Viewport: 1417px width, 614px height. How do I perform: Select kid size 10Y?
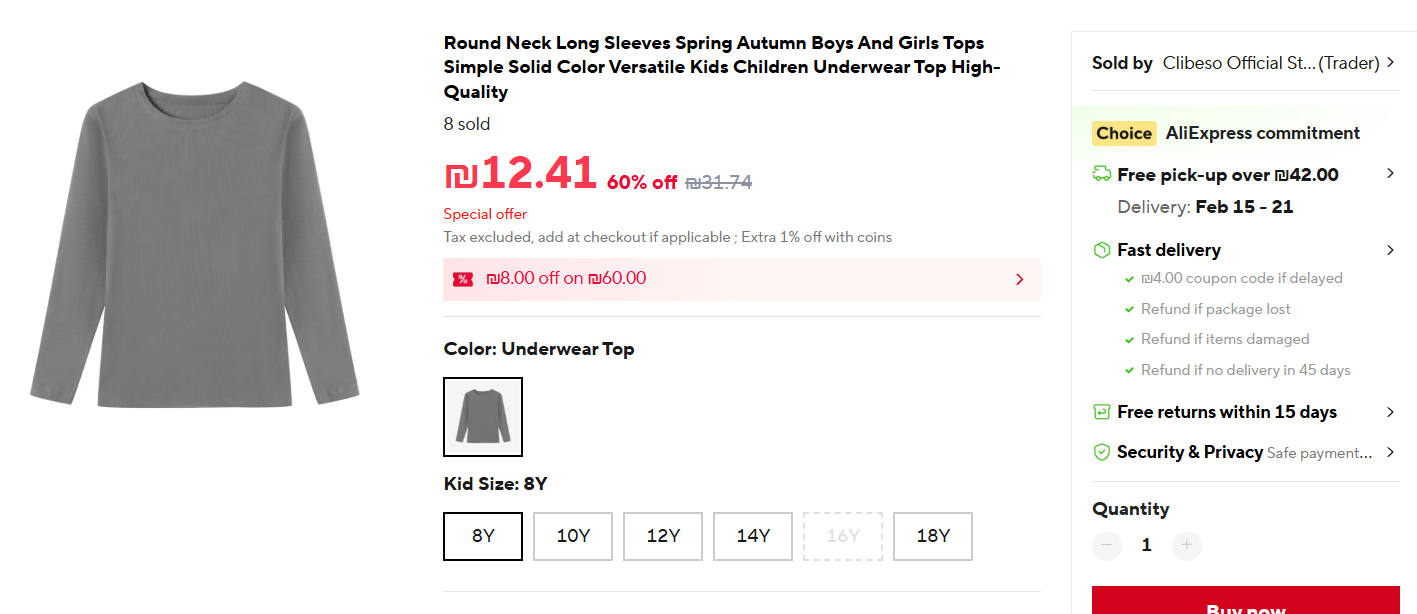click(x=573, y=536)
